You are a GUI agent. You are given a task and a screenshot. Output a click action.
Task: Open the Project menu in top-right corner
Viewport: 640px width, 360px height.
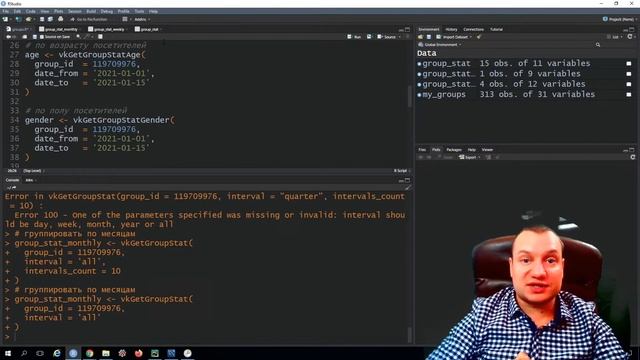click(619, 19)
